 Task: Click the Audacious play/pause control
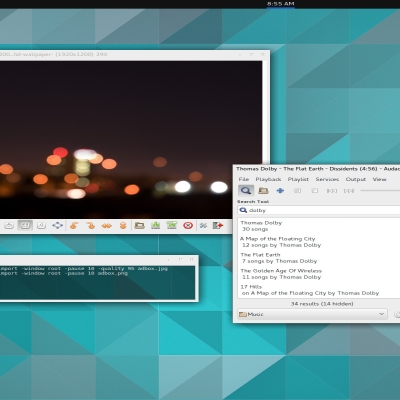coord(297,191)
